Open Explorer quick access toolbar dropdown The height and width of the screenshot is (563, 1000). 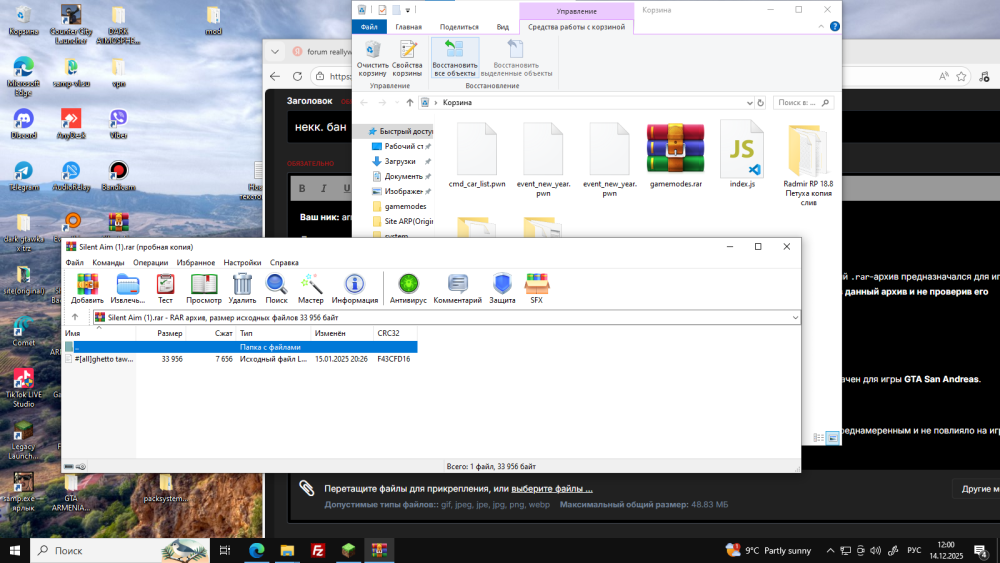coord(408,10)
